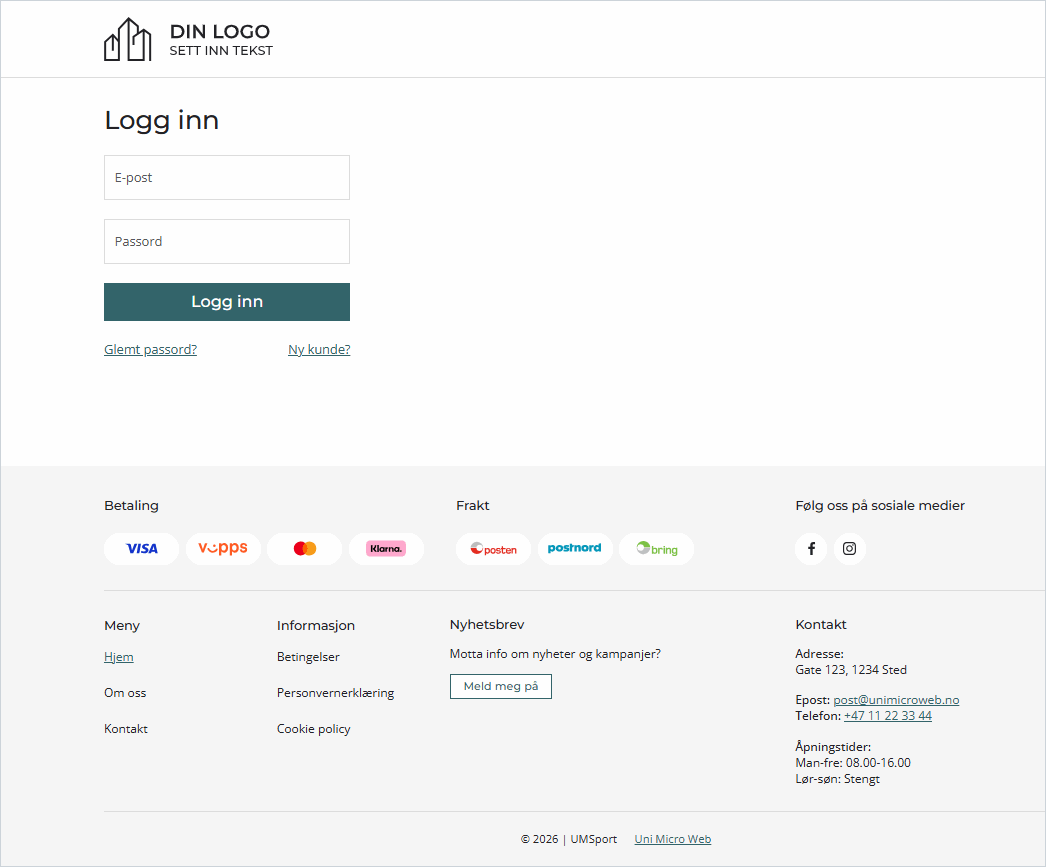Click the Bring shipping logo
Viewport: 1046px width, 867px height.
tap(656, 549)
